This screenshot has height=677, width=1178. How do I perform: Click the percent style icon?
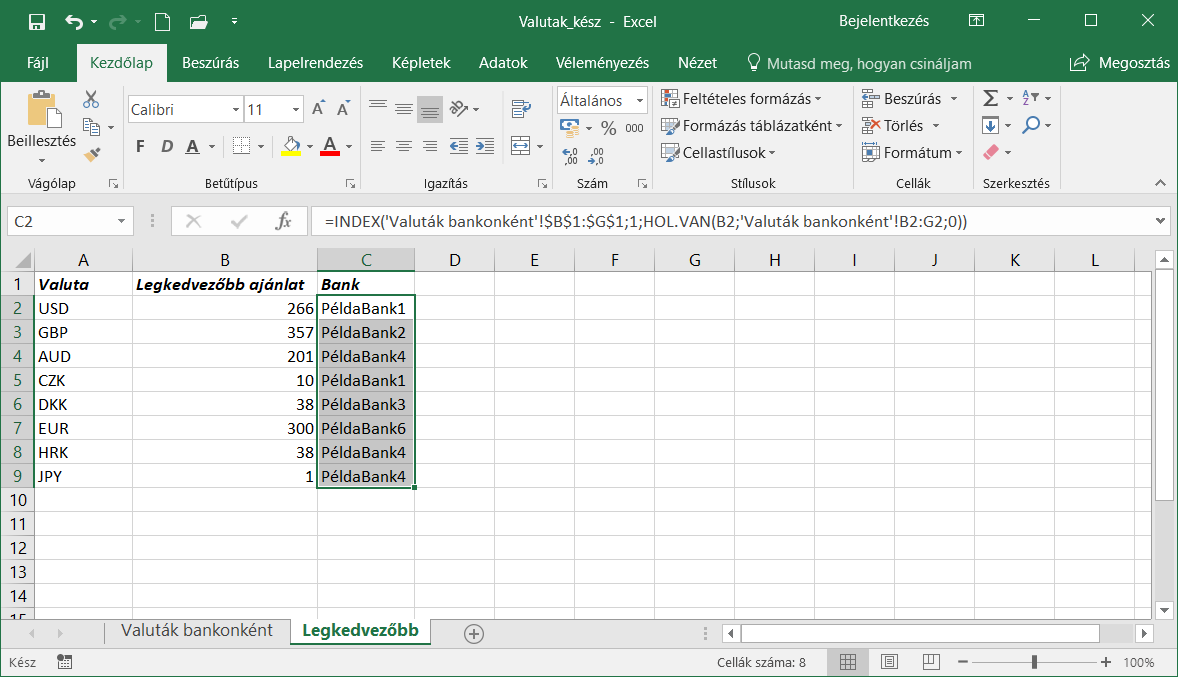tap(608, 128)
